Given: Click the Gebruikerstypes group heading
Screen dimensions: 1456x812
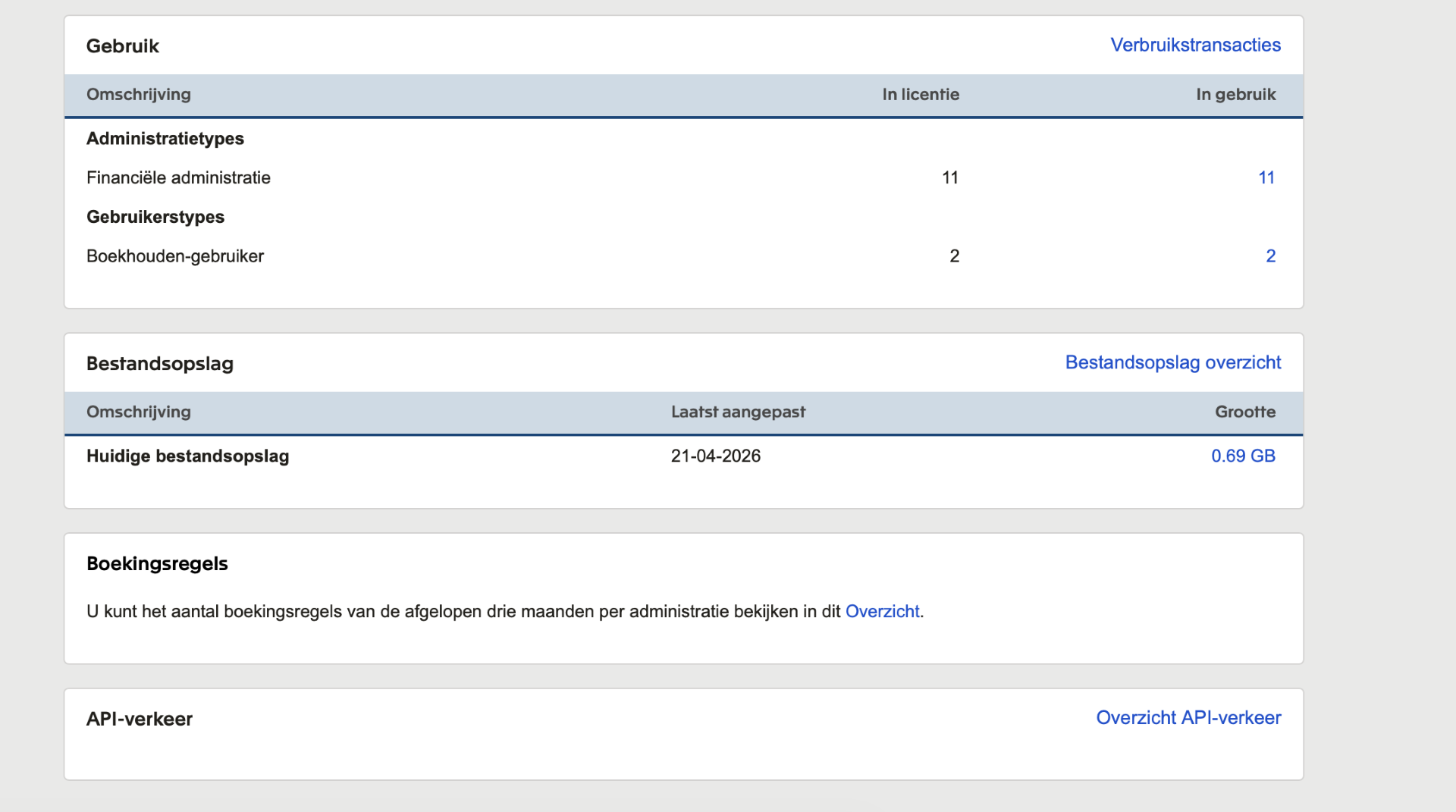Looking at the screenshot, I should (x=155, y=218).
